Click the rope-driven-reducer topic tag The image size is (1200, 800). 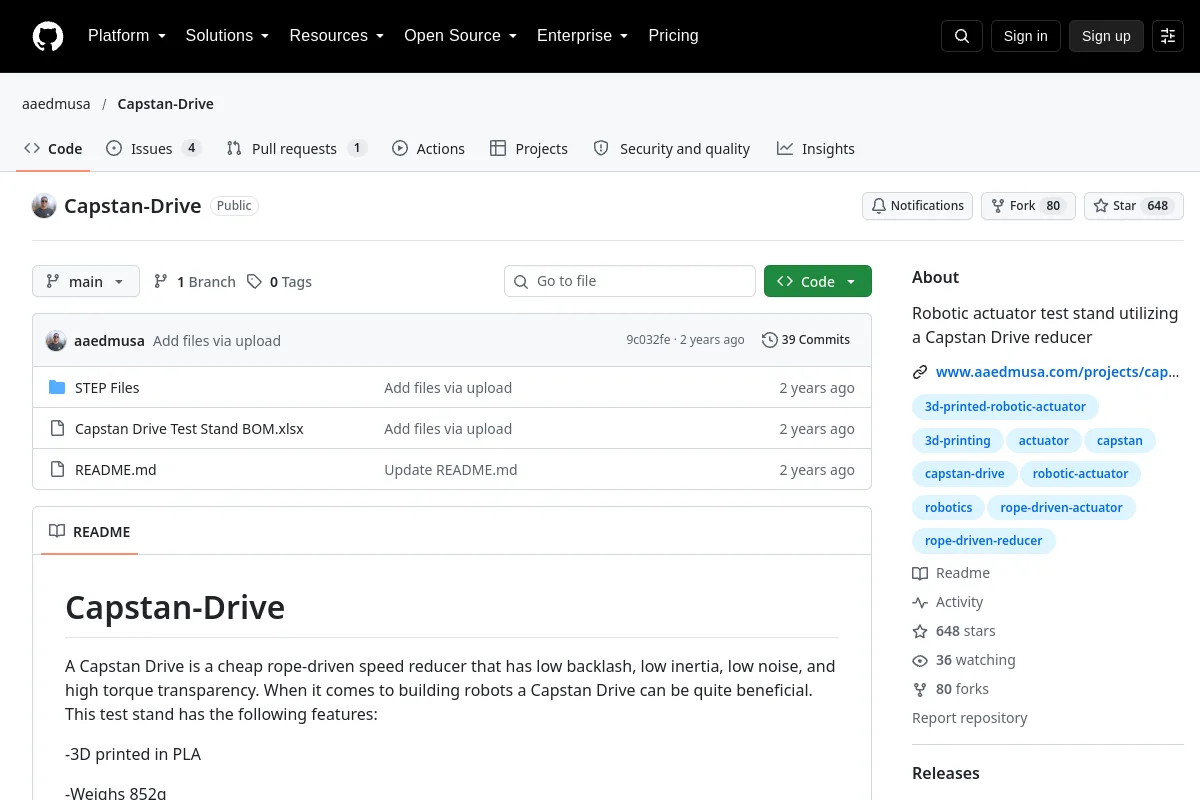[984, 541]
